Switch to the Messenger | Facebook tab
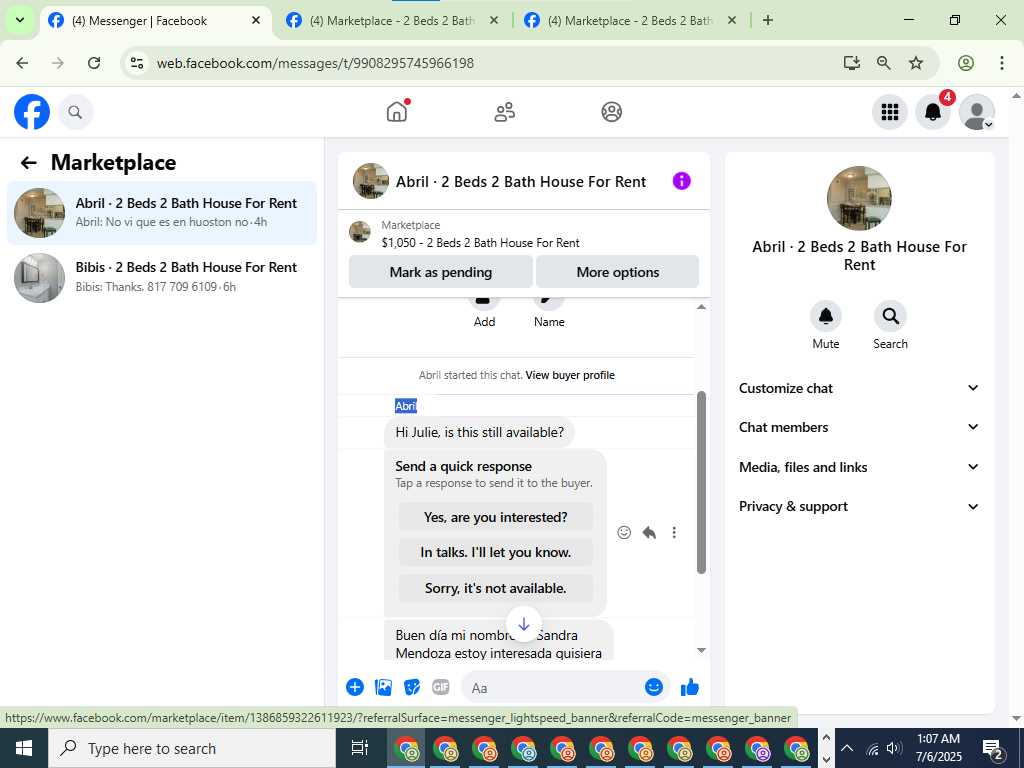This screenshot has width=1024, height=768. tap(155, 21)
